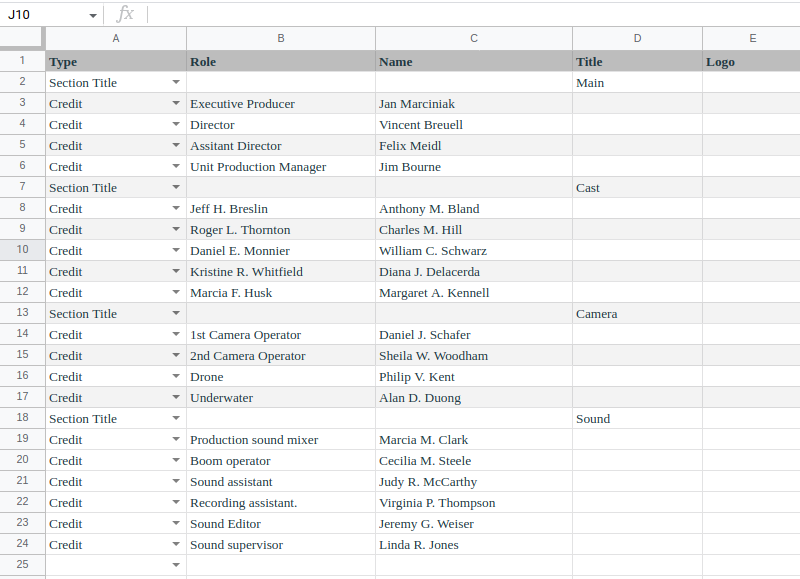The image size is (800, 579).
Task: Select the cell containing Cast
Action: 637,188
